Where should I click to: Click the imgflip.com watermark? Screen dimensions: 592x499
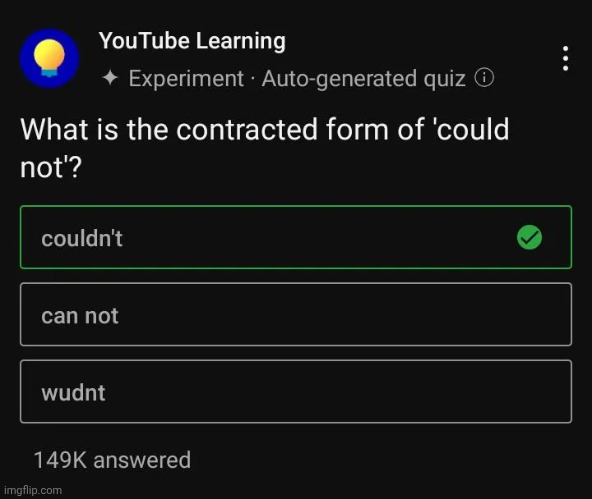click(x=33, y=490)
